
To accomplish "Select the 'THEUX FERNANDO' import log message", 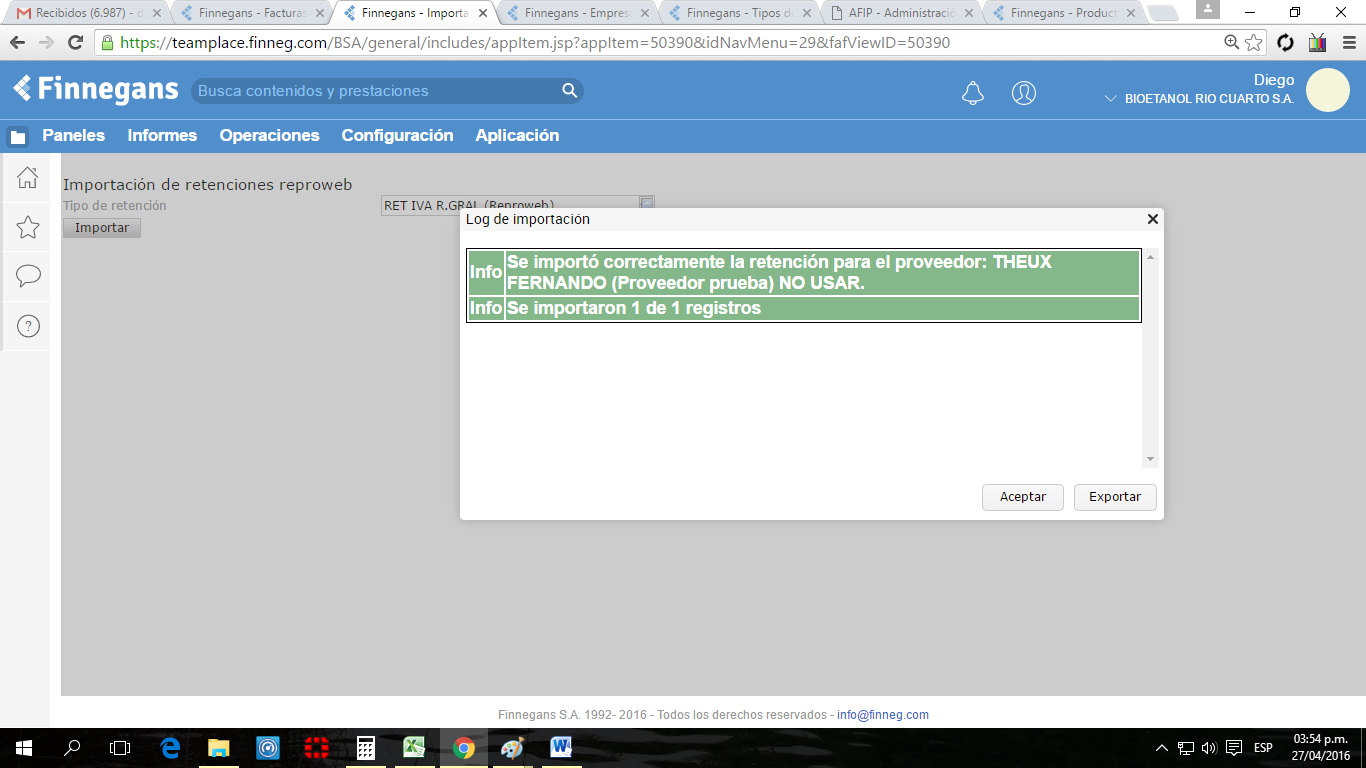I will [x=804, y=273].
